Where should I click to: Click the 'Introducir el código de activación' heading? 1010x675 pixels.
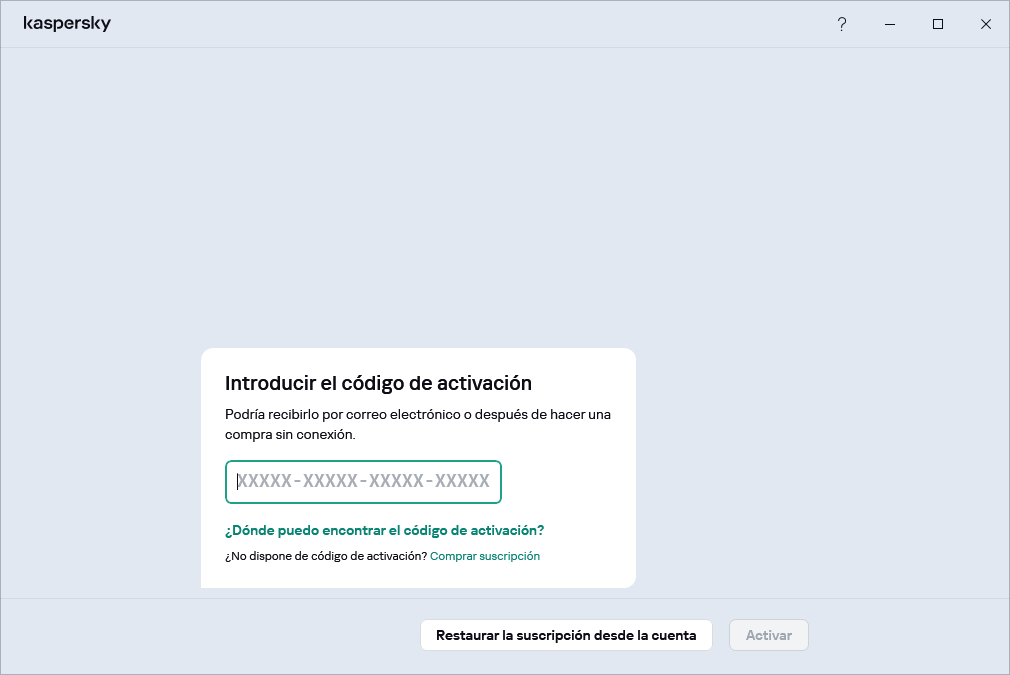[x=378, y=383]
